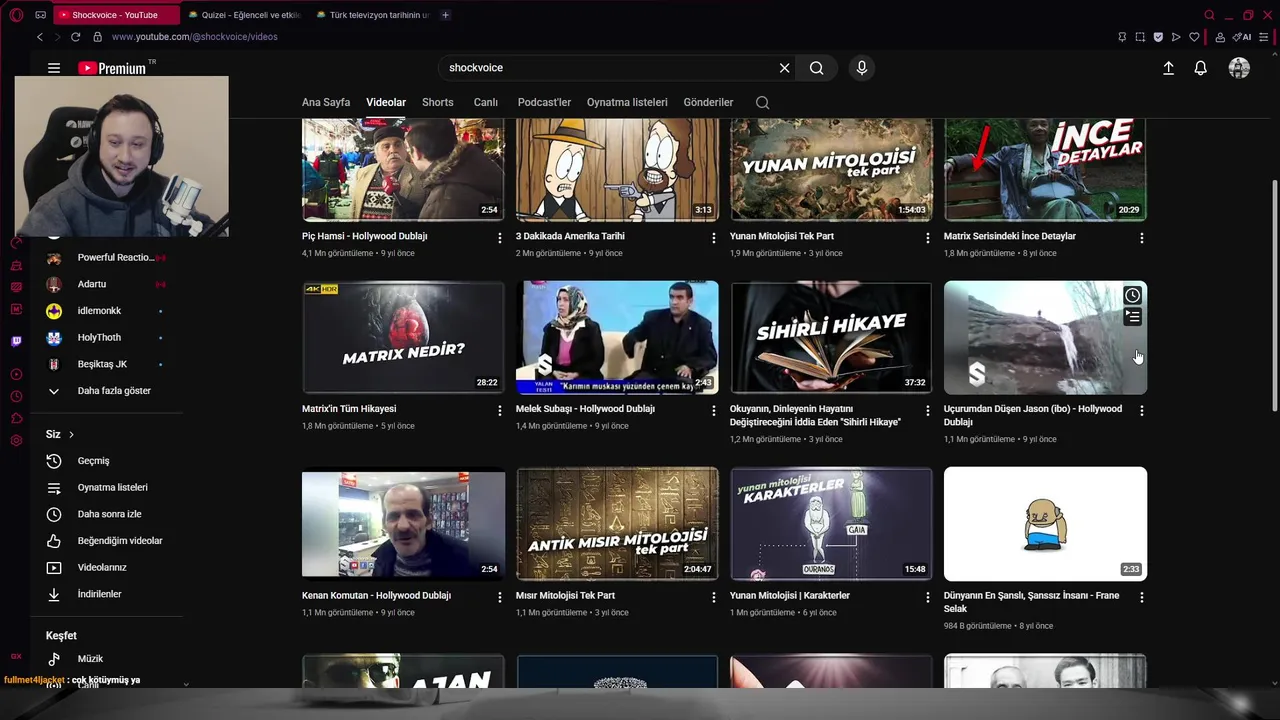Open options for Melek Subaşı video

(x=714, y=411)
